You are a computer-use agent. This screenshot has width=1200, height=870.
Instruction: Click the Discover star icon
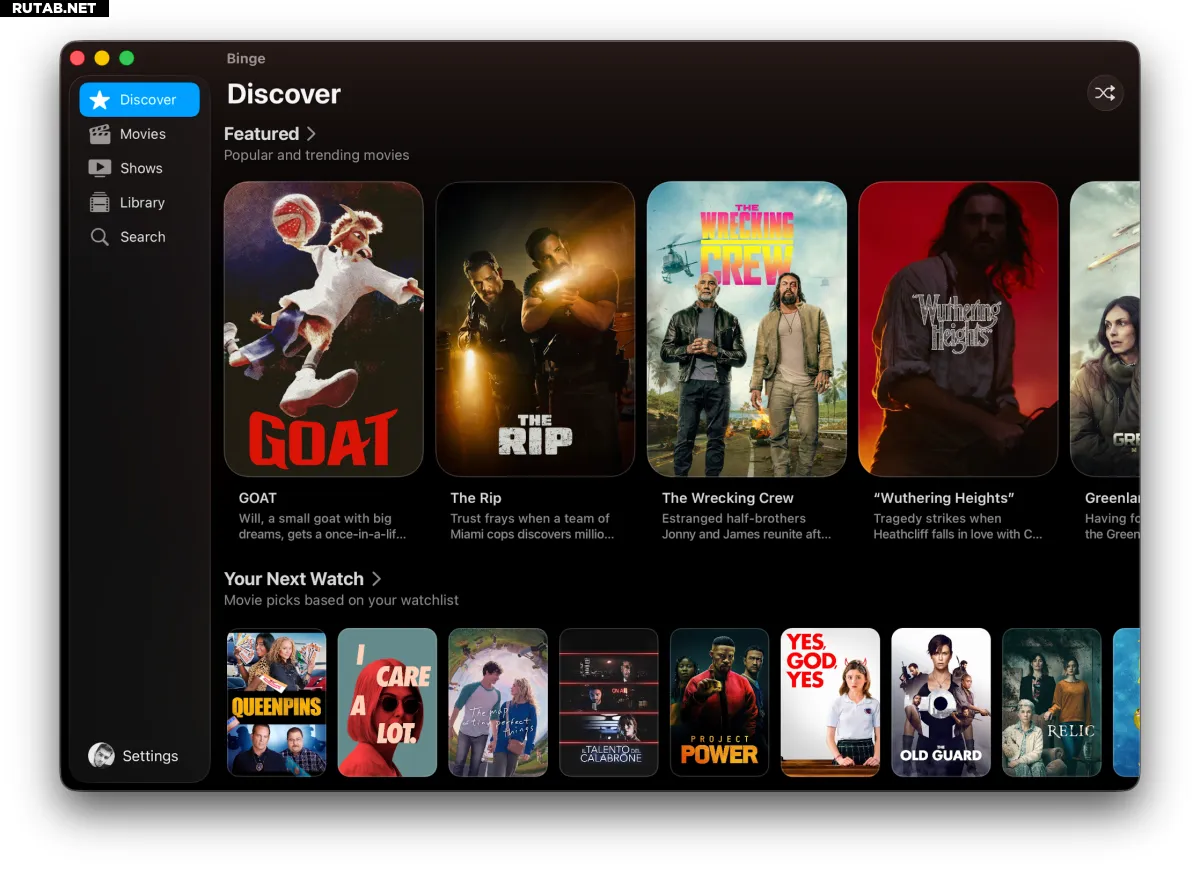(100, 100)
